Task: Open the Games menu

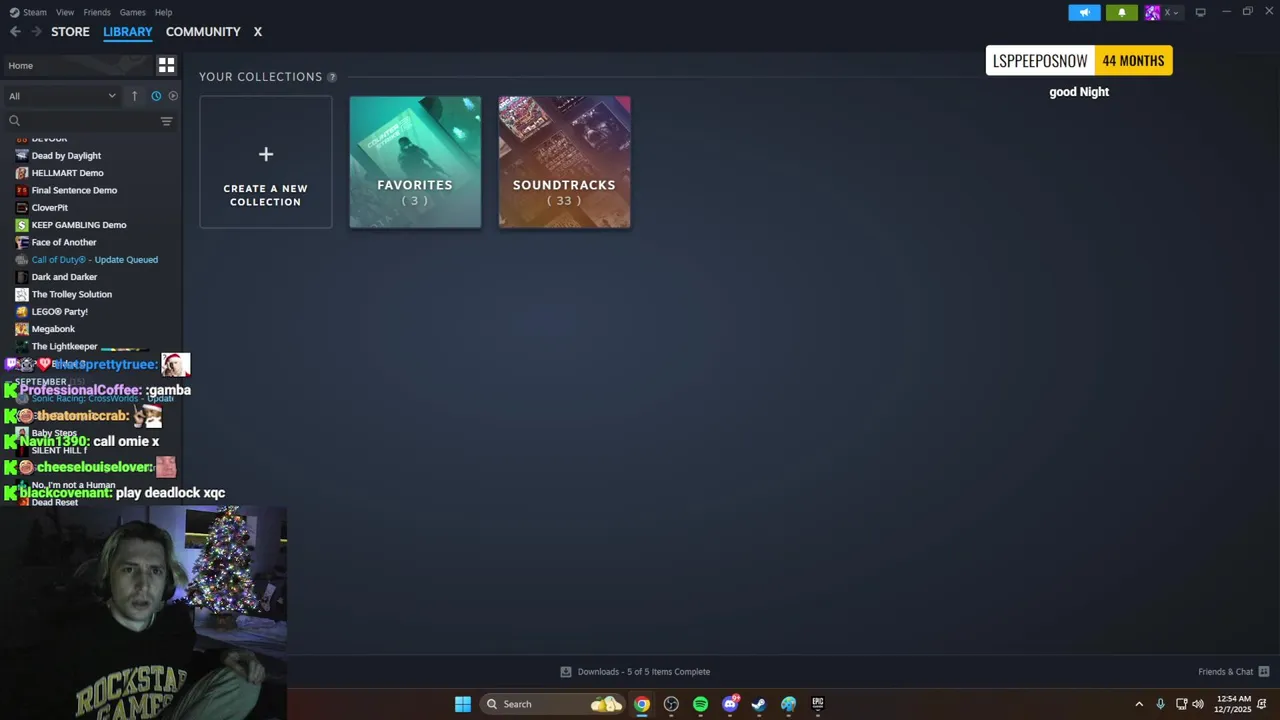Action: [x=132, y=12]
